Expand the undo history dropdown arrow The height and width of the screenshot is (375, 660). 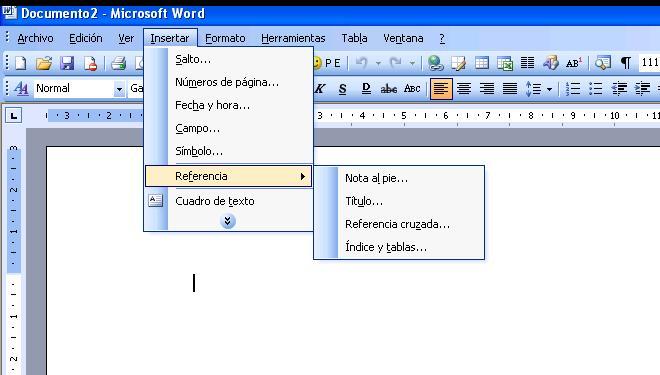378,64
